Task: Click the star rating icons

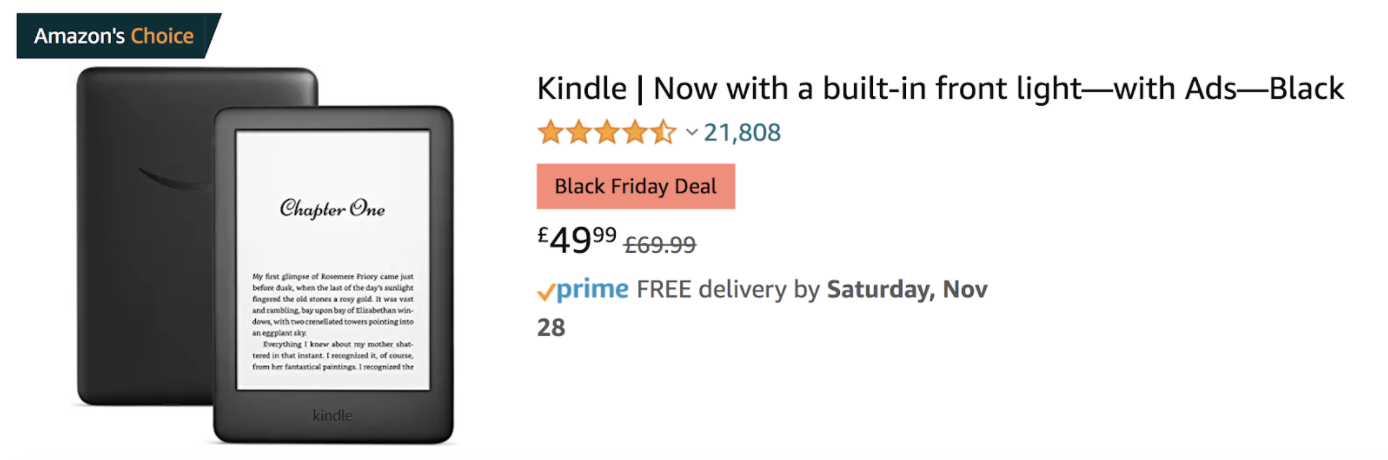Action: (606, 132)
